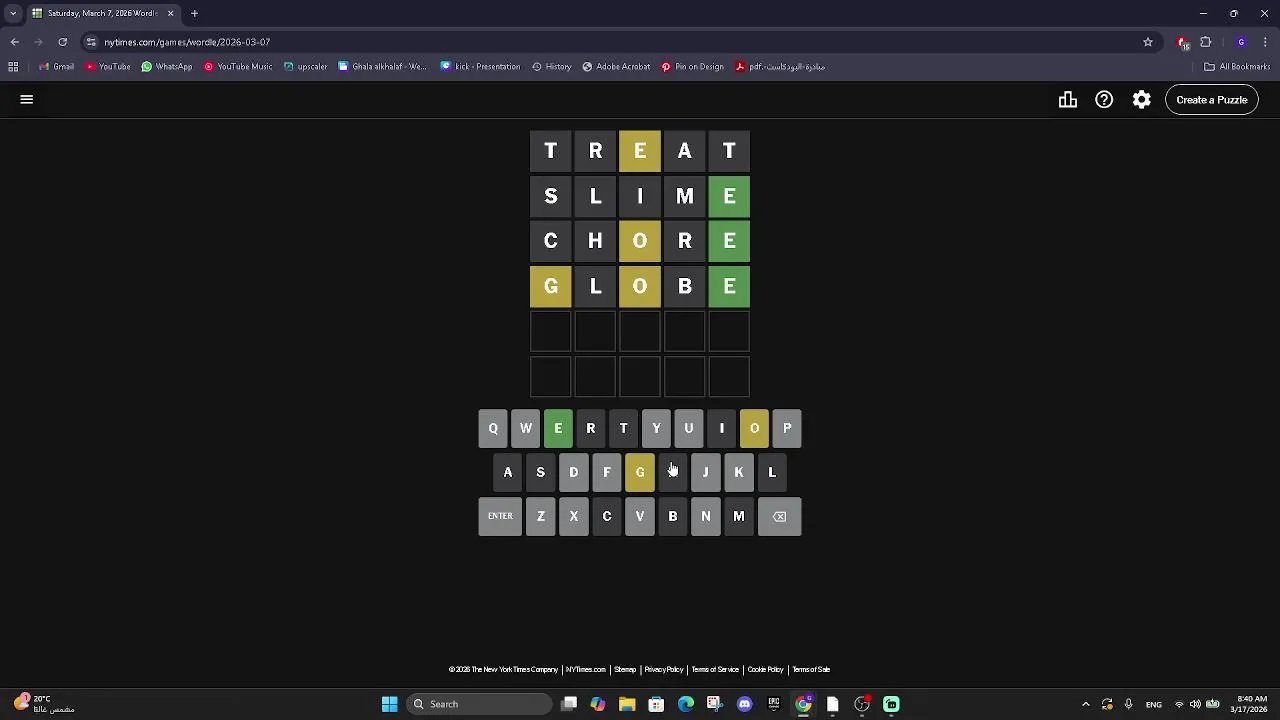Image resolution: width=1280 pixels, height=720 pixels.
Task: Click the backspace key on the Wordle keyboard
Action: [x=779, y=516]
